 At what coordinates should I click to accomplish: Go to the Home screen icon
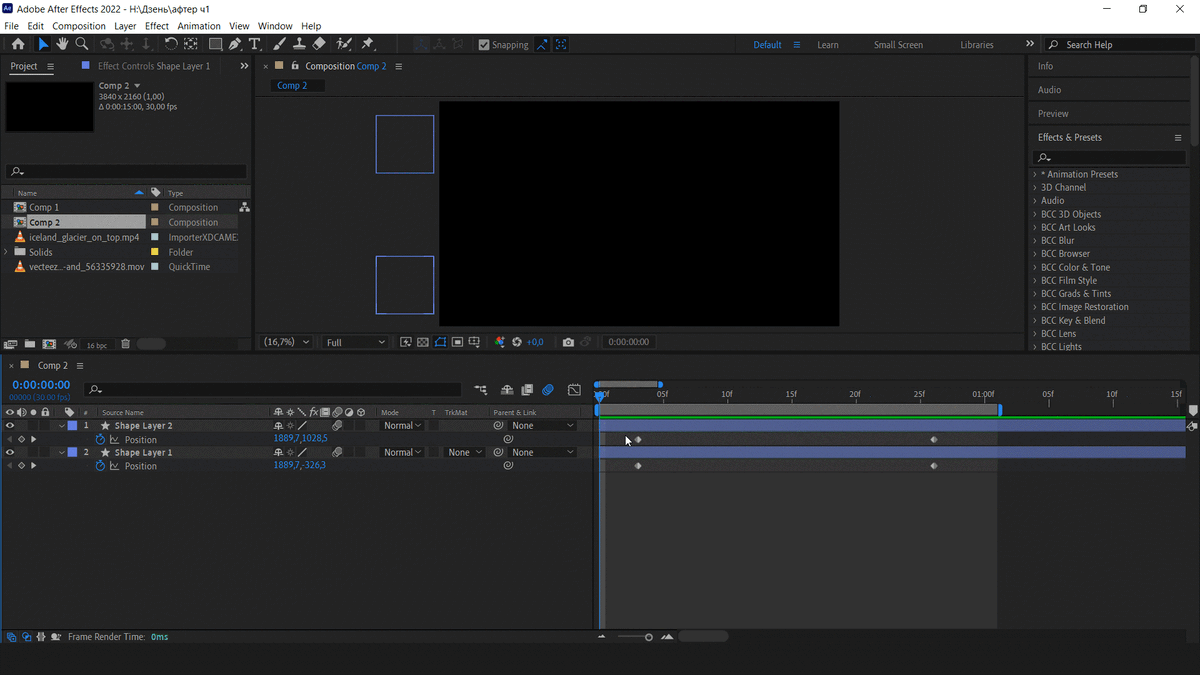[x=18, y=44]
